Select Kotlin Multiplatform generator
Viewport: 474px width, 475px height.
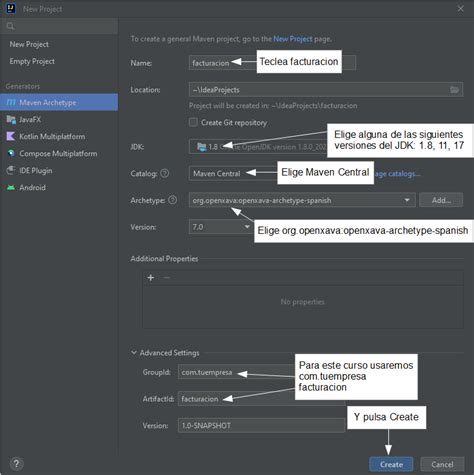click(59, 136)
